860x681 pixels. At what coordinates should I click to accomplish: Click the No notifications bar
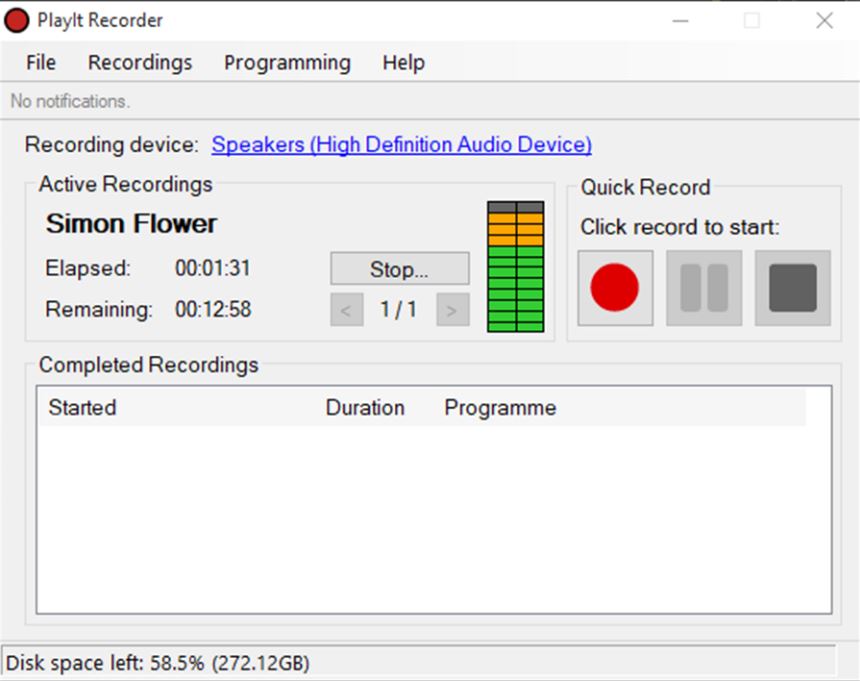pyautogui.click(x=70, y=101)
